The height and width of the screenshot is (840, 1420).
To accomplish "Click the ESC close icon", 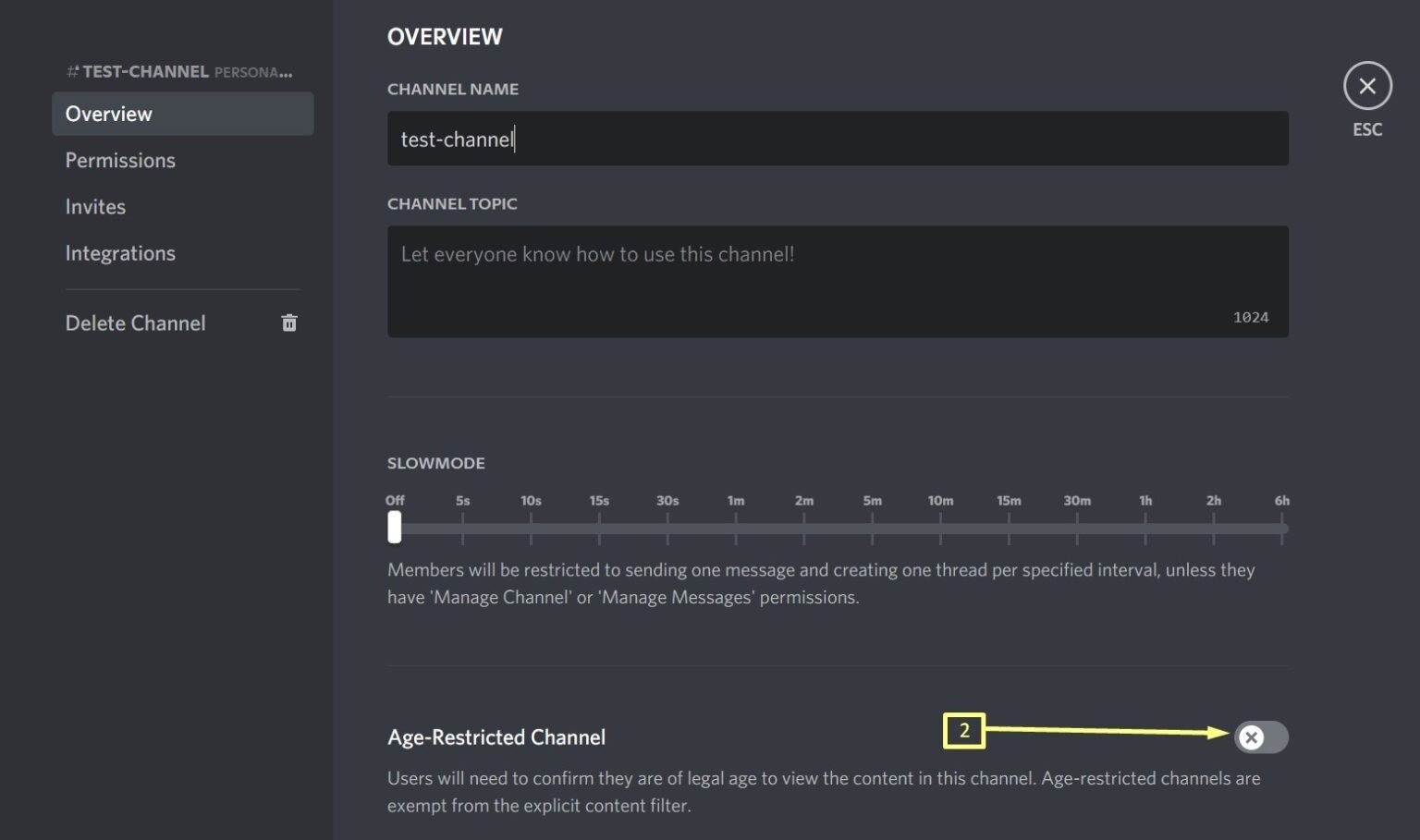I will [1367, 85].
